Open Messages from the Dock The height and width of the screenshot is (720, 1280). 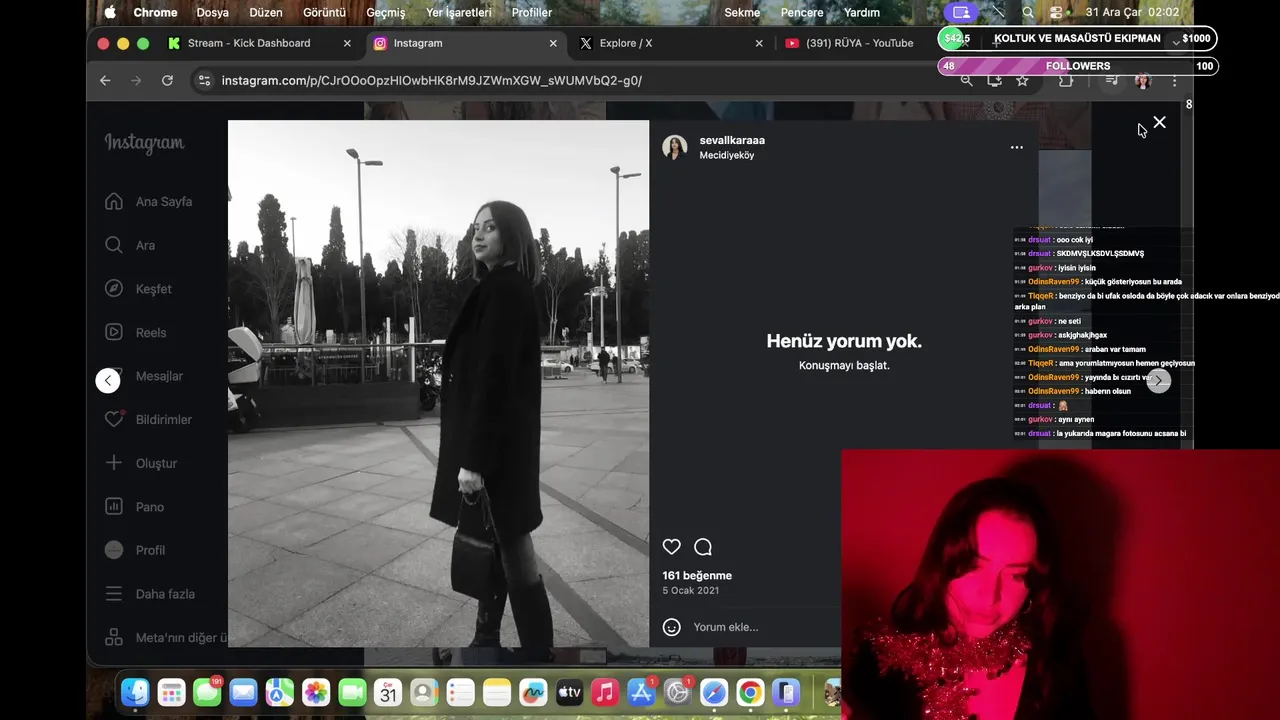point(207,692)
